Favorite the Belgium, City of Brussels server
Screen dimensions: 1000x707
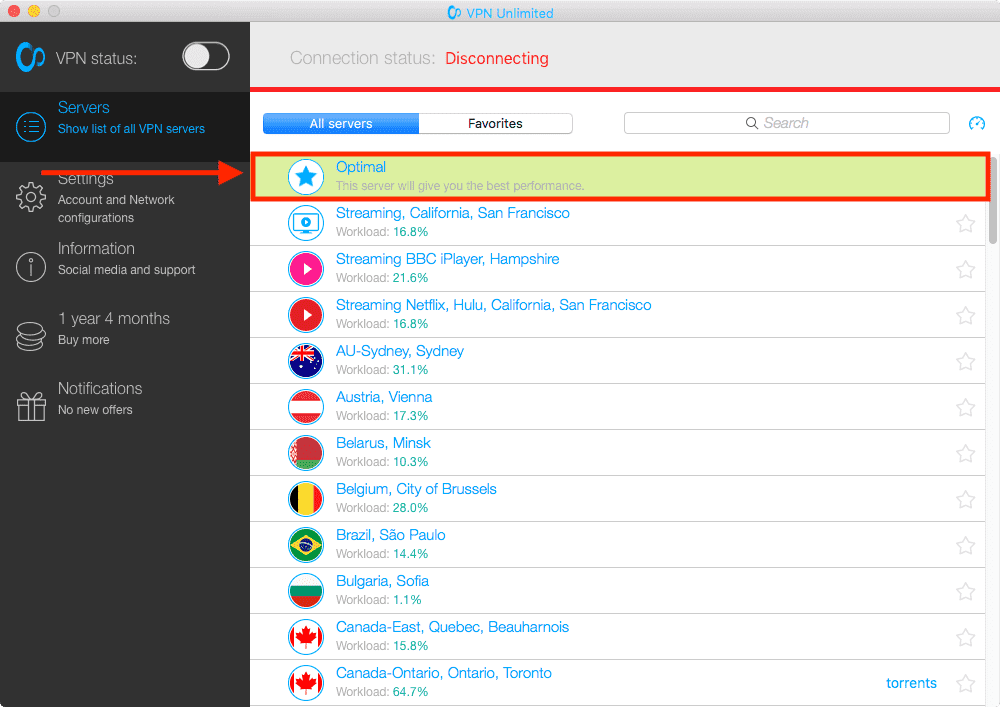pyautogui.click(x=965, y=498)
